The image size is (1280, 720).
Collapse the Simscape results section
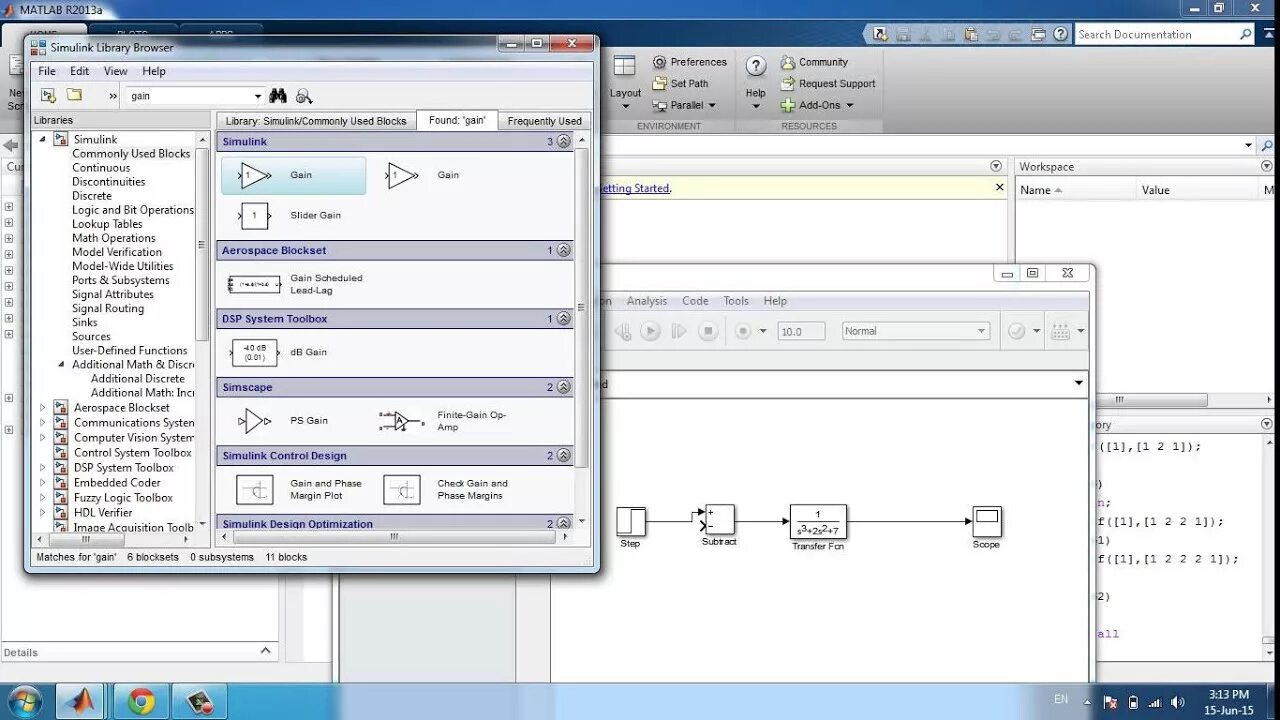564,387
